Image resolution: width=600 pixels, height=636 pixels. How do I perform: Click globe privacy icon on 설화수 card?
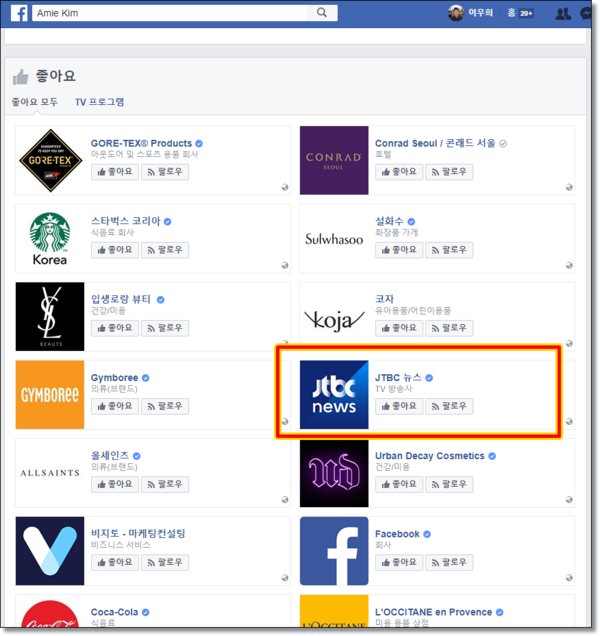pos(569,265)
